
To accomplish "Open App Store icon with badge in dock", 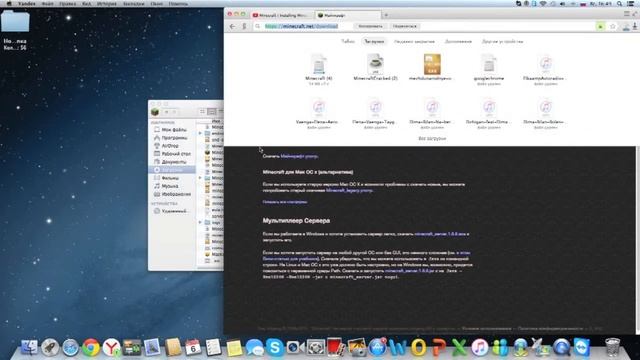I will 378,348.
